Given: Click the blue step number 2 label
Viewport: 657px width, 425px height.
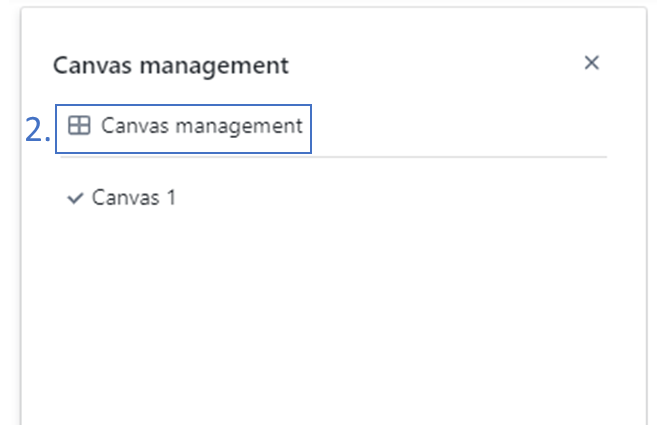Looking at the screenshot, I should pyautogui.click(x=37, y=130).
